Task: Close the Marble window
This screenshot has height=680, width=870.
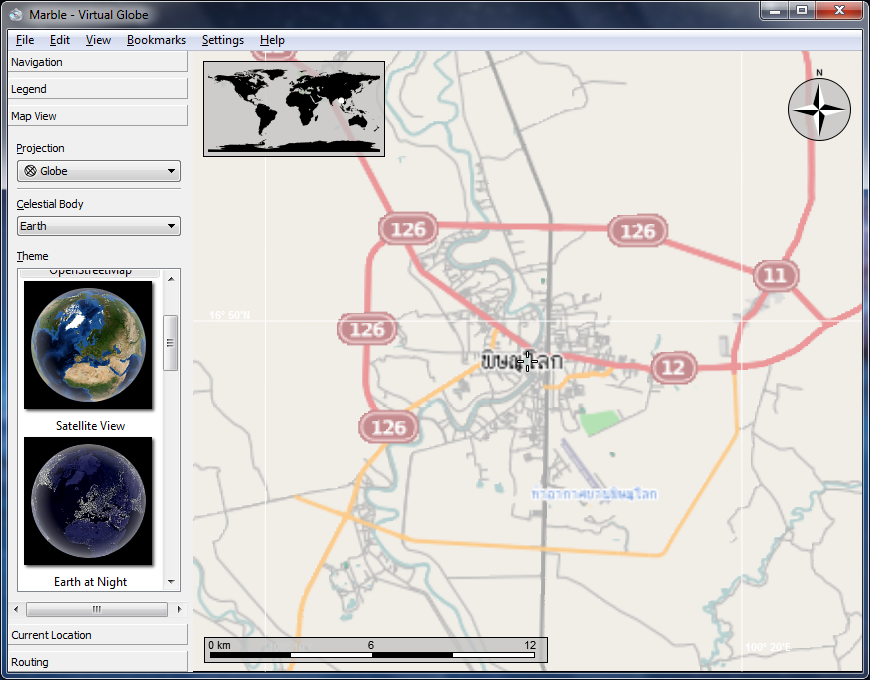Action: point(838,11)
